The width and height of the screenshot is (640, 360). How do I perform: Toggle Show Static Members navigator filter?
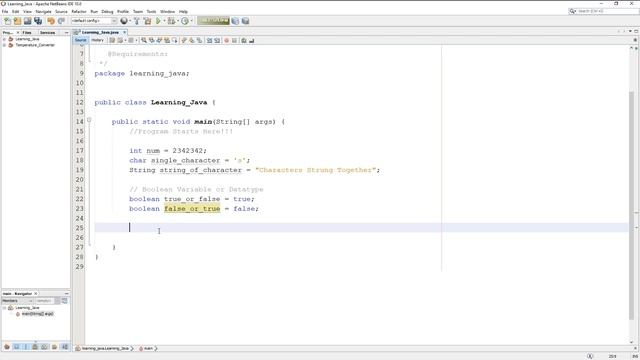pos(25,347)
